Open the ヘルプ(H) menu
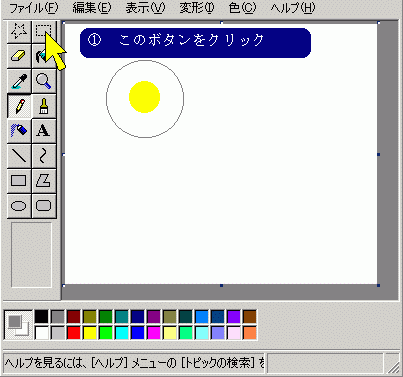The image size is (403, 377). point(293,8)
